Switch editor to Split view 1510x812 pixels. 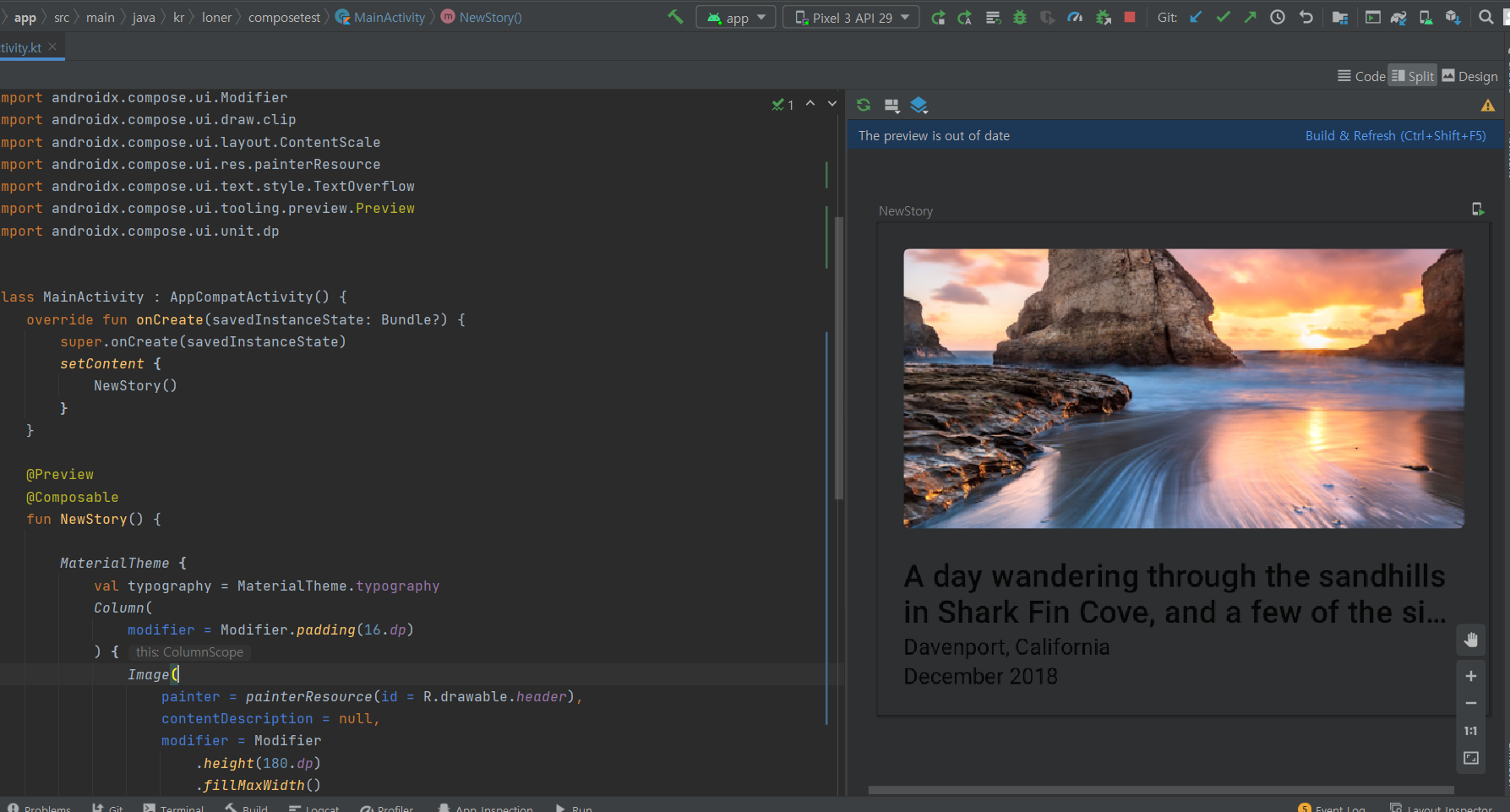pyautogui.click(x=1413, y=76)
